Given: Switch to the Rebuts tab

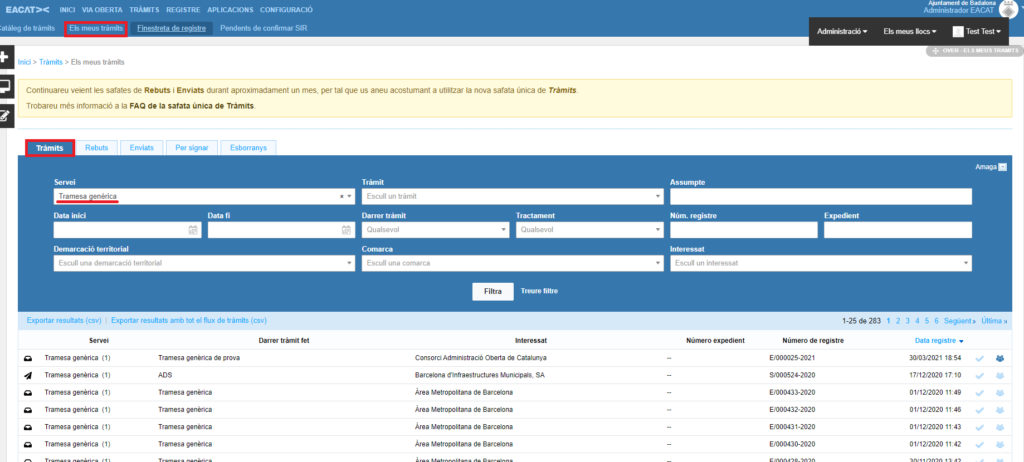Looking at the screenshot, I should point(97,148).
